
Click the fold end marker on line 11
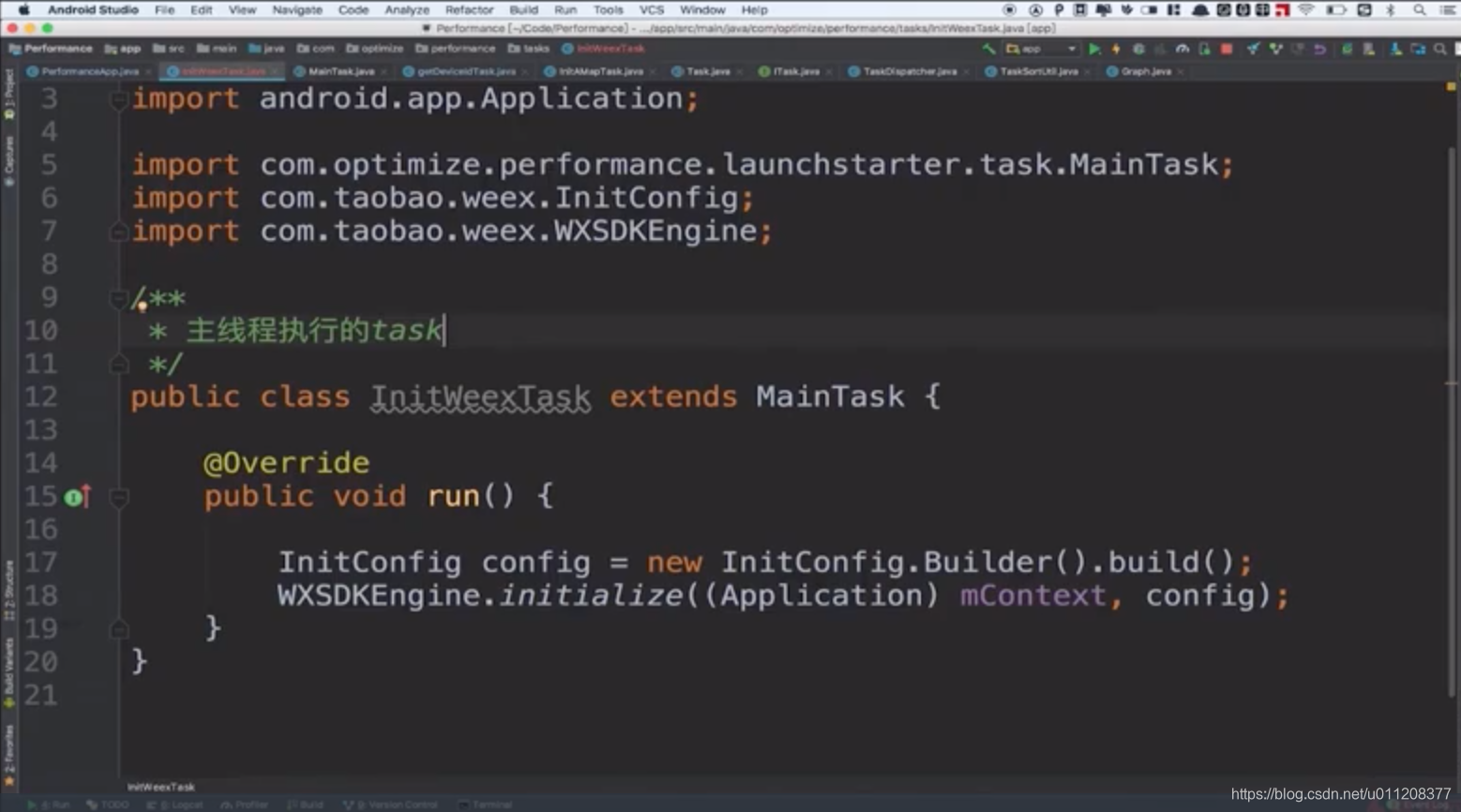click(x=118, y=365)
